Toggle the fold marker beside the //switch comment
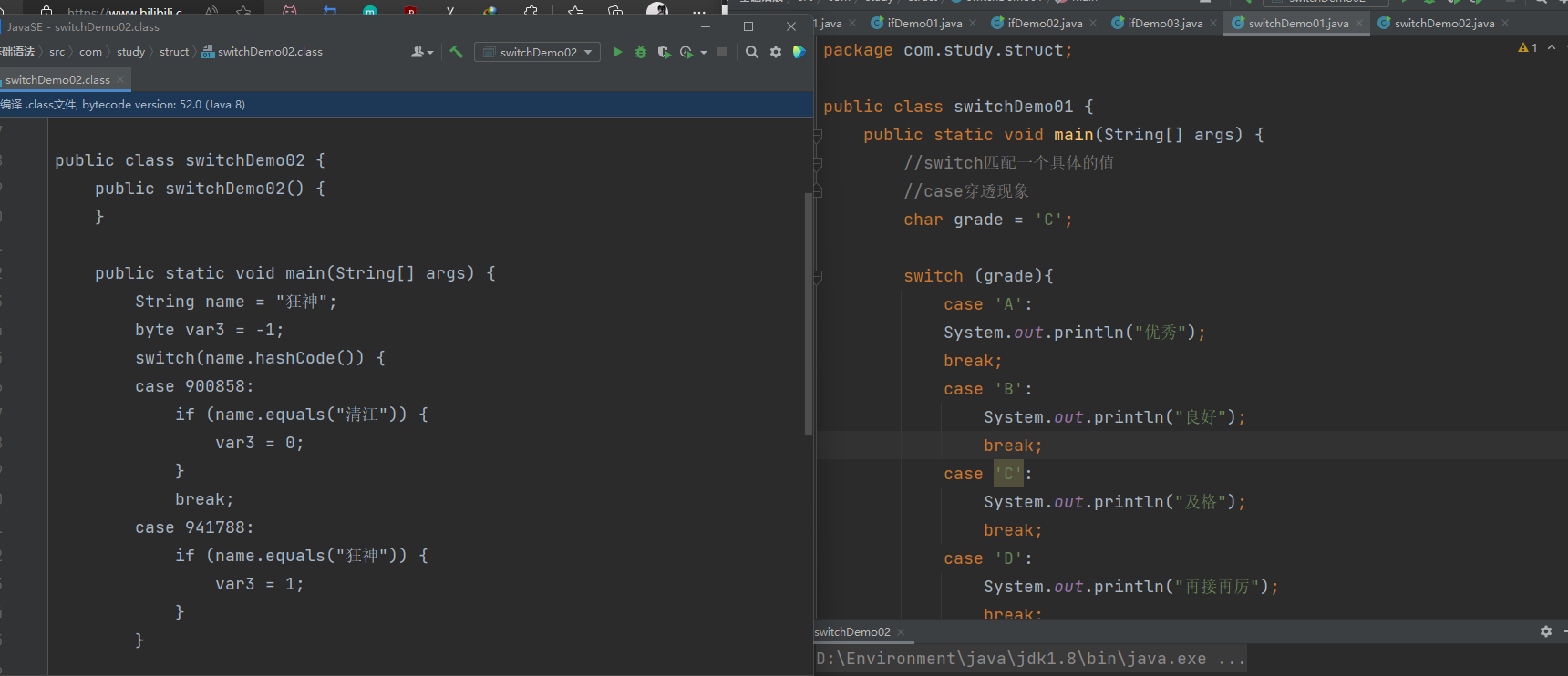 point(817,164)
